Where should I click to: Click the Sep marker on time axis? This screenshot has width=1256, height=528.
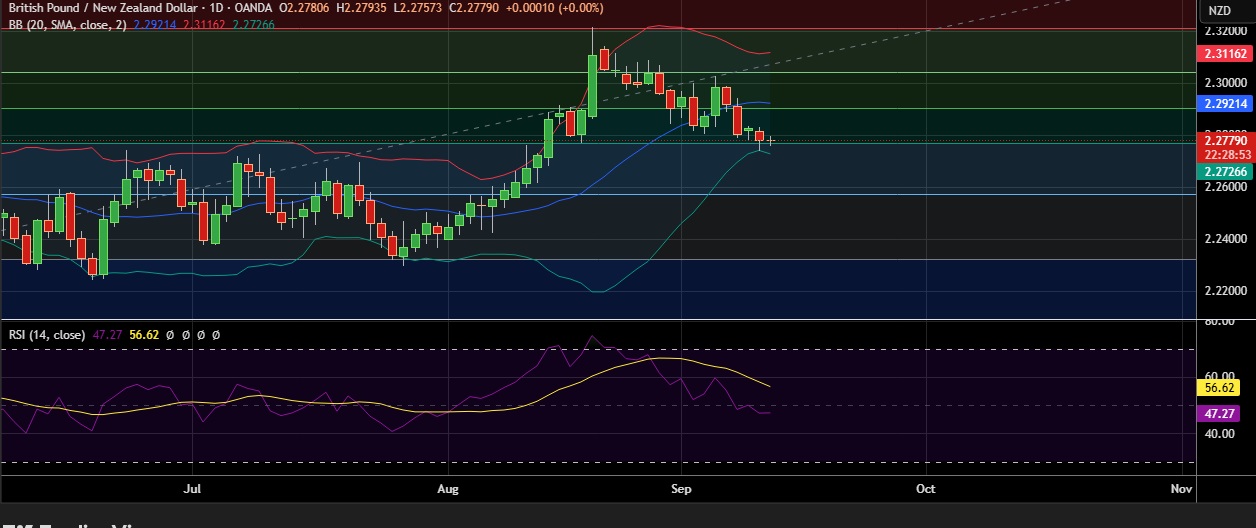point(681,489)
